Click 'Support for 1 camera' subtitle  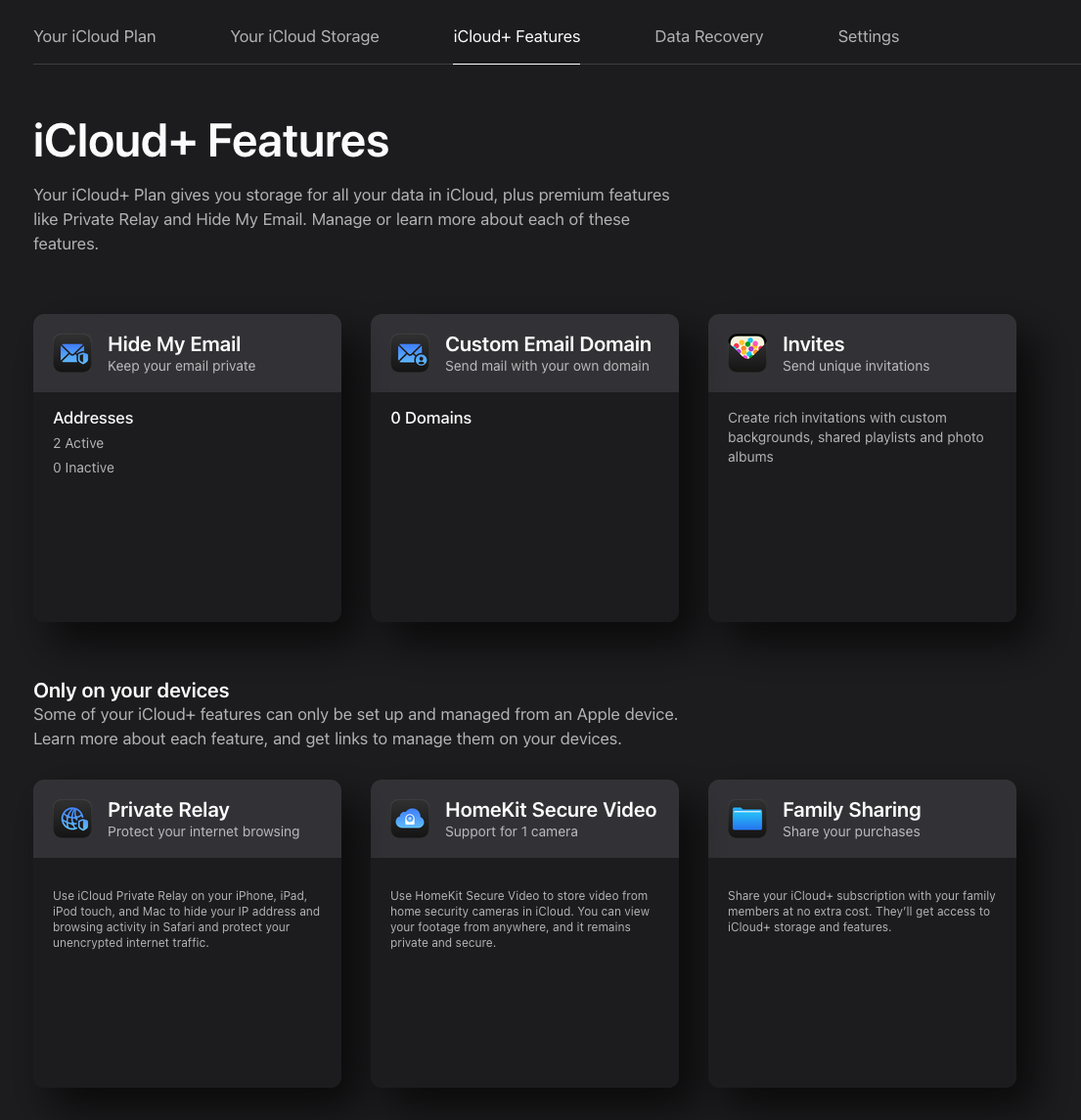click(512, 832)
